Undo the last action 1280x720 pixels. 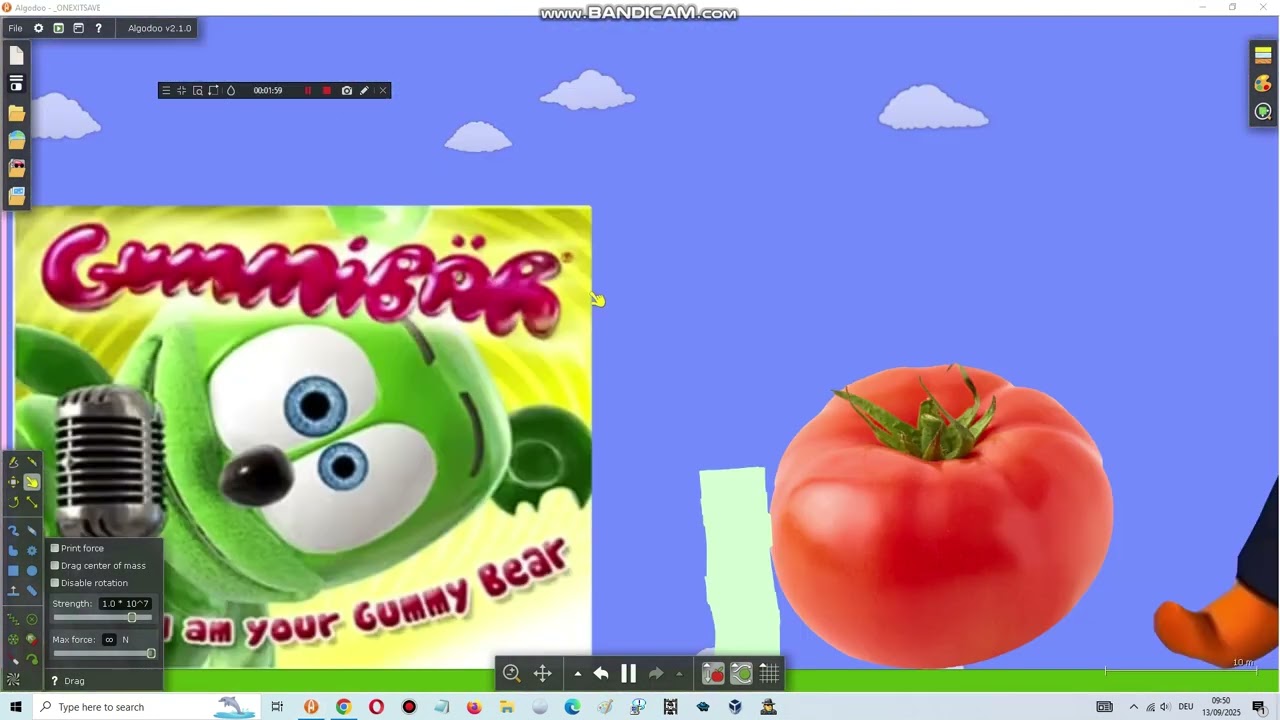point(601,674)
